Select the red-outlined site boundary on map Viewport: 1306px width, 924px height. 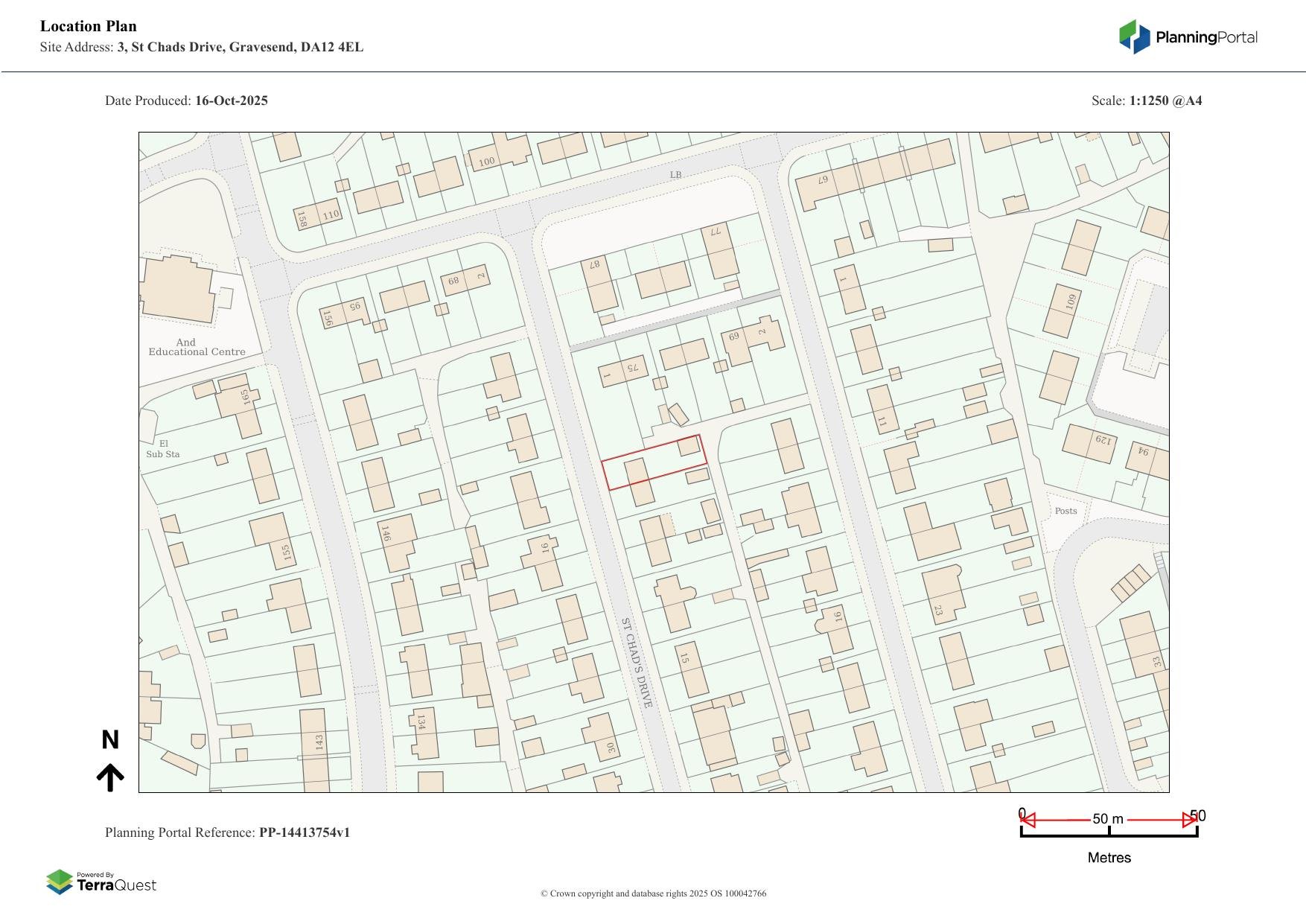pyautogui.click(x=654, y=462)
